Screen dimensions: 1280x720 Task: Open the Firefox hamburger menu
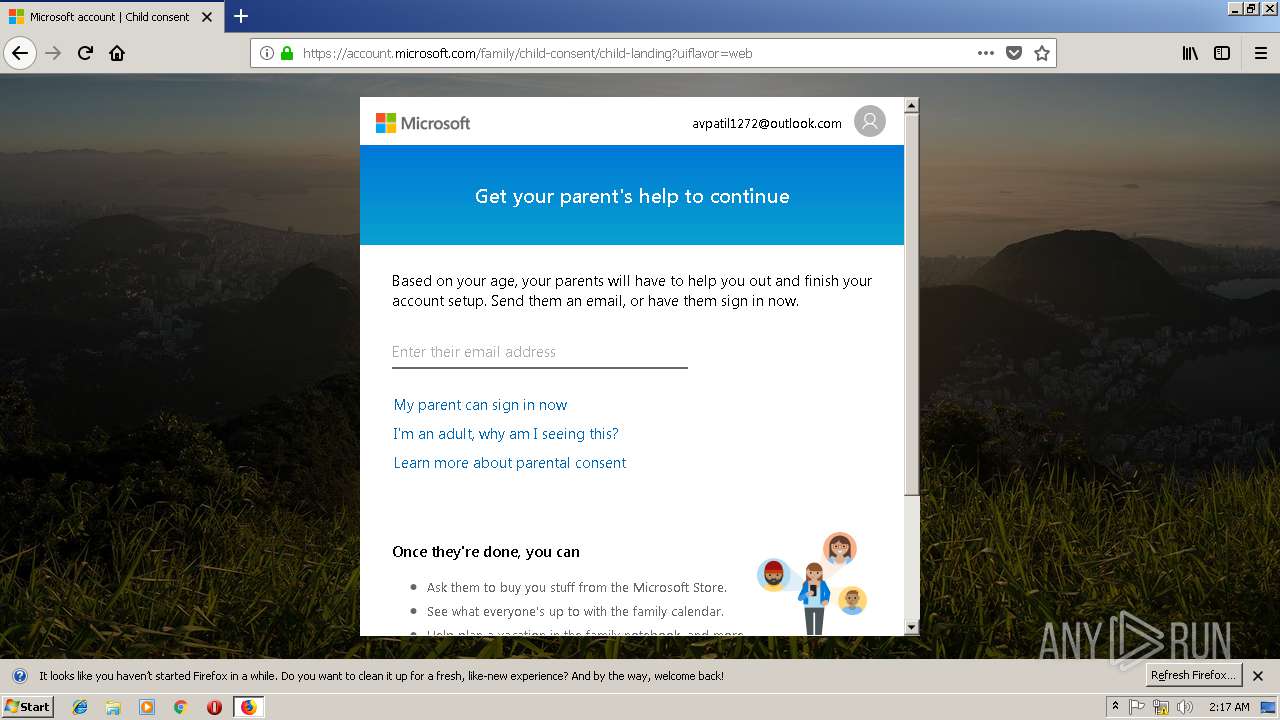1261,53
